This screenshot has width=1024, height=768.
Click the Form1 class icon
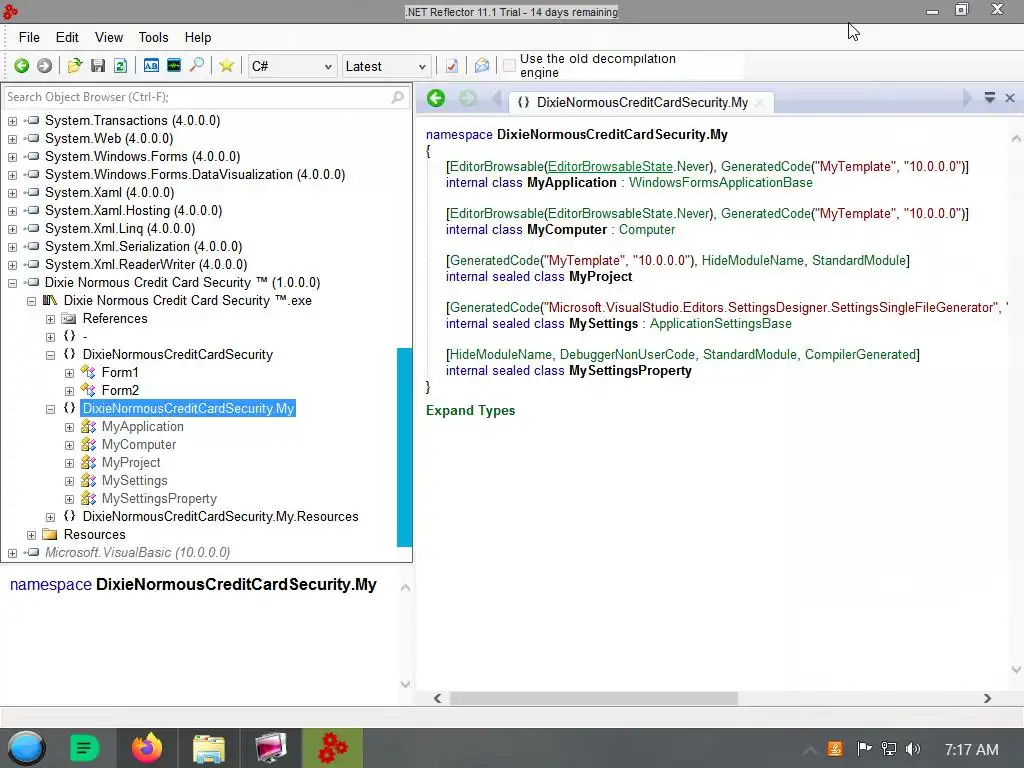click(88, 372)
